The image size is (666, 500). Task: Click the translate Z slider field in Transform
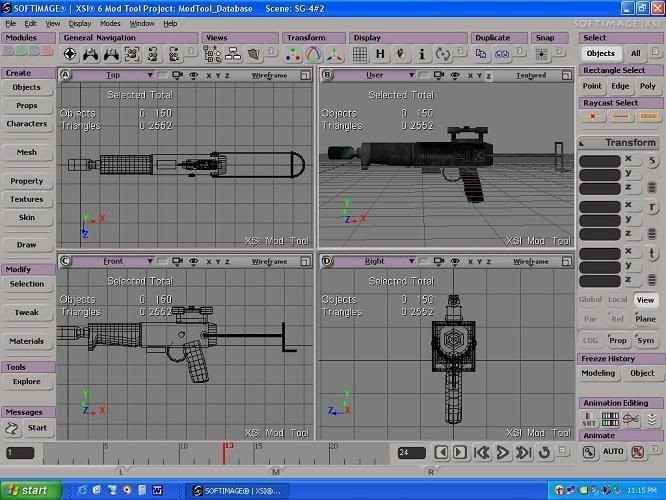coord(600,281)
